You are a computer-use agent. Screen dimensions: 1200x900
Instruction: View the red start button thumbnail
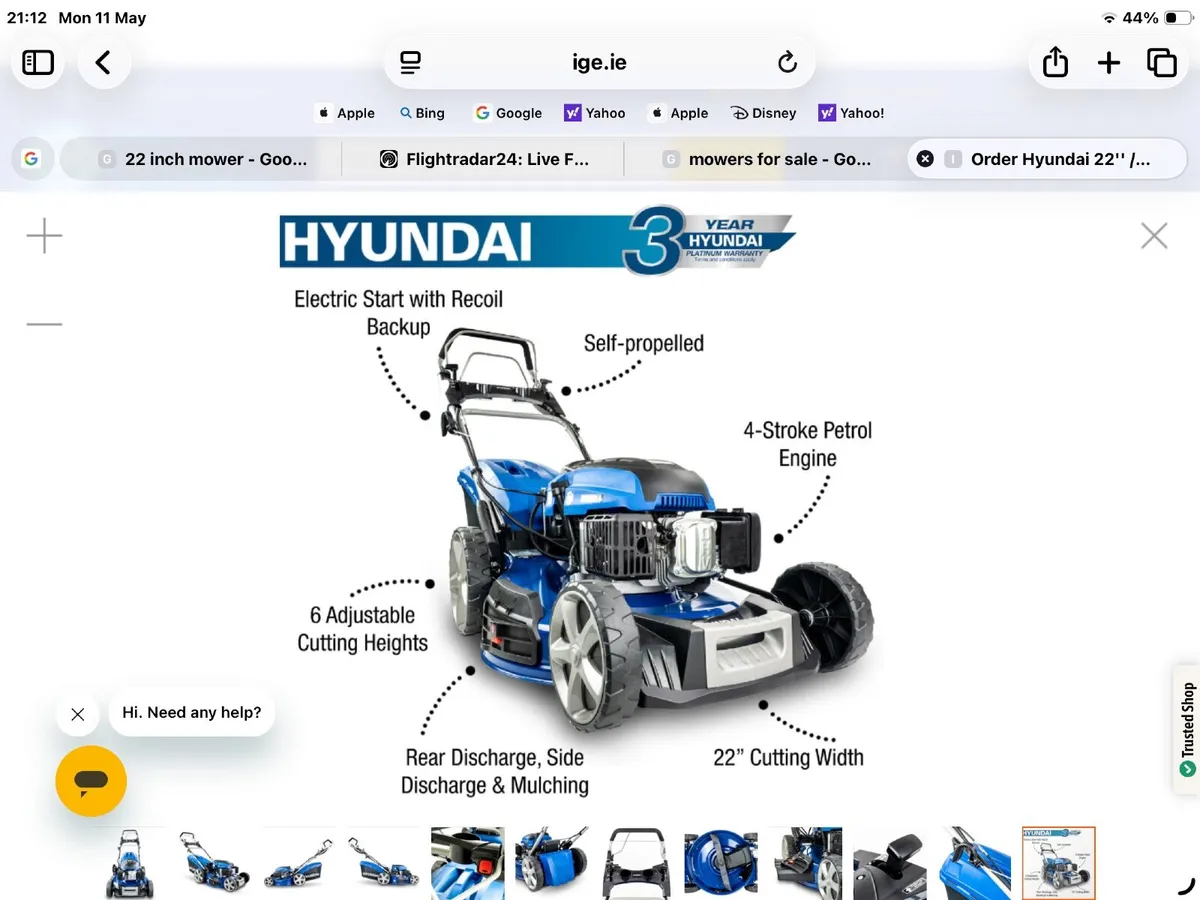pyautogui.click(x=467, y=863)
